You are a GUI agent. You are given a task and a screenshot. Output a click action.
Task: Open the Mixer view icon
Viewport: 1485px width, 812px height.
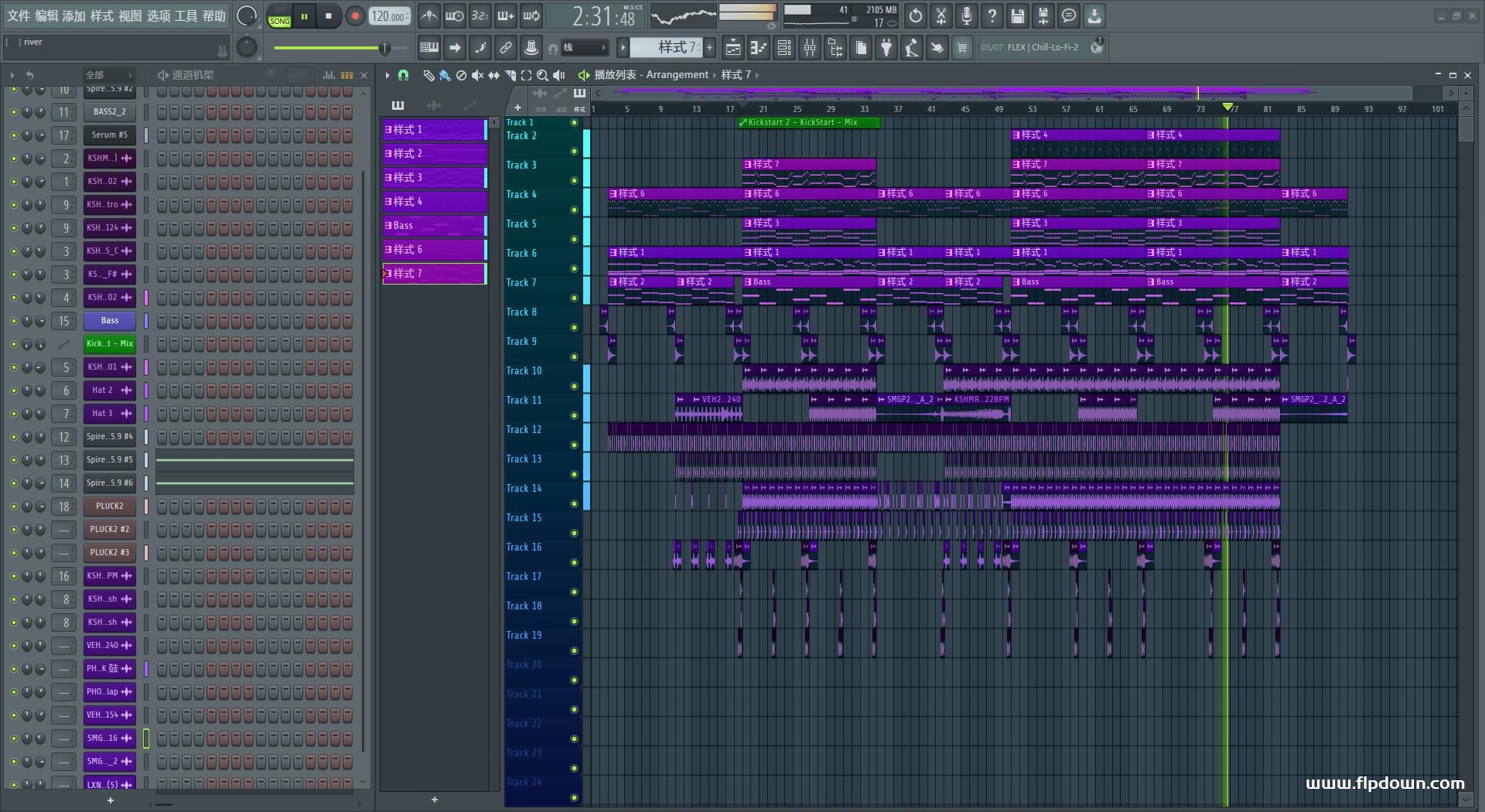tap(810, 47)
